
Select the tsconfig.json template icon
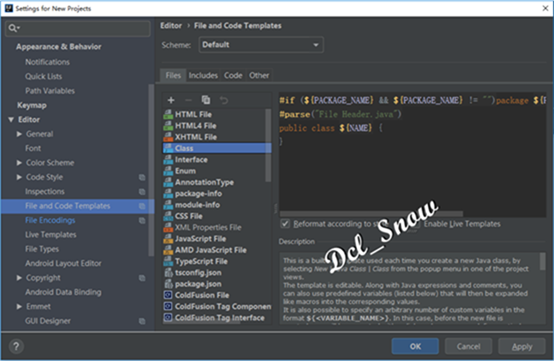click(168, 273)
